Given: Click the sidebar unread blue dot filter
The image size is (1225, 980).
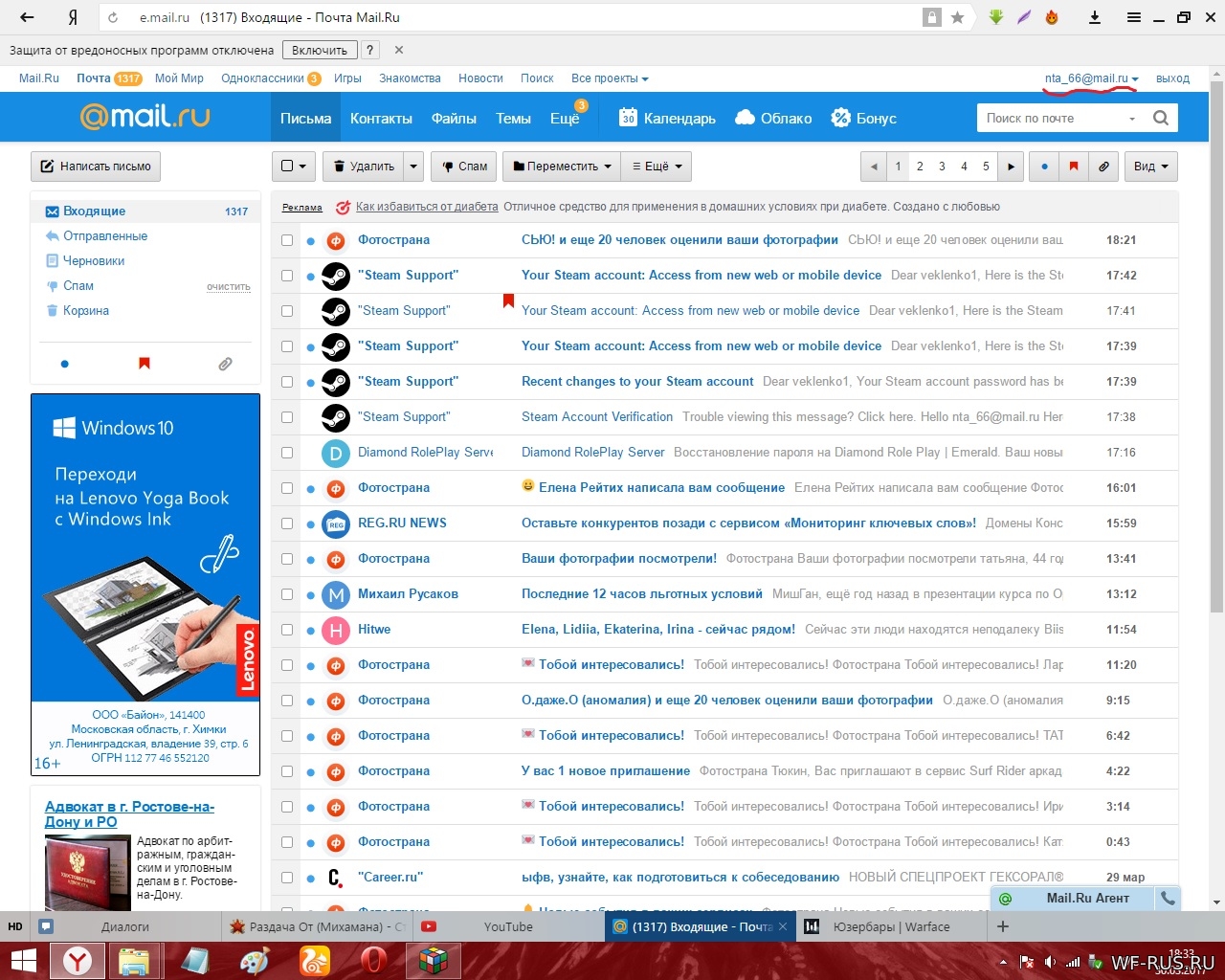Looking at the screenshot, I should pos(64,364).
